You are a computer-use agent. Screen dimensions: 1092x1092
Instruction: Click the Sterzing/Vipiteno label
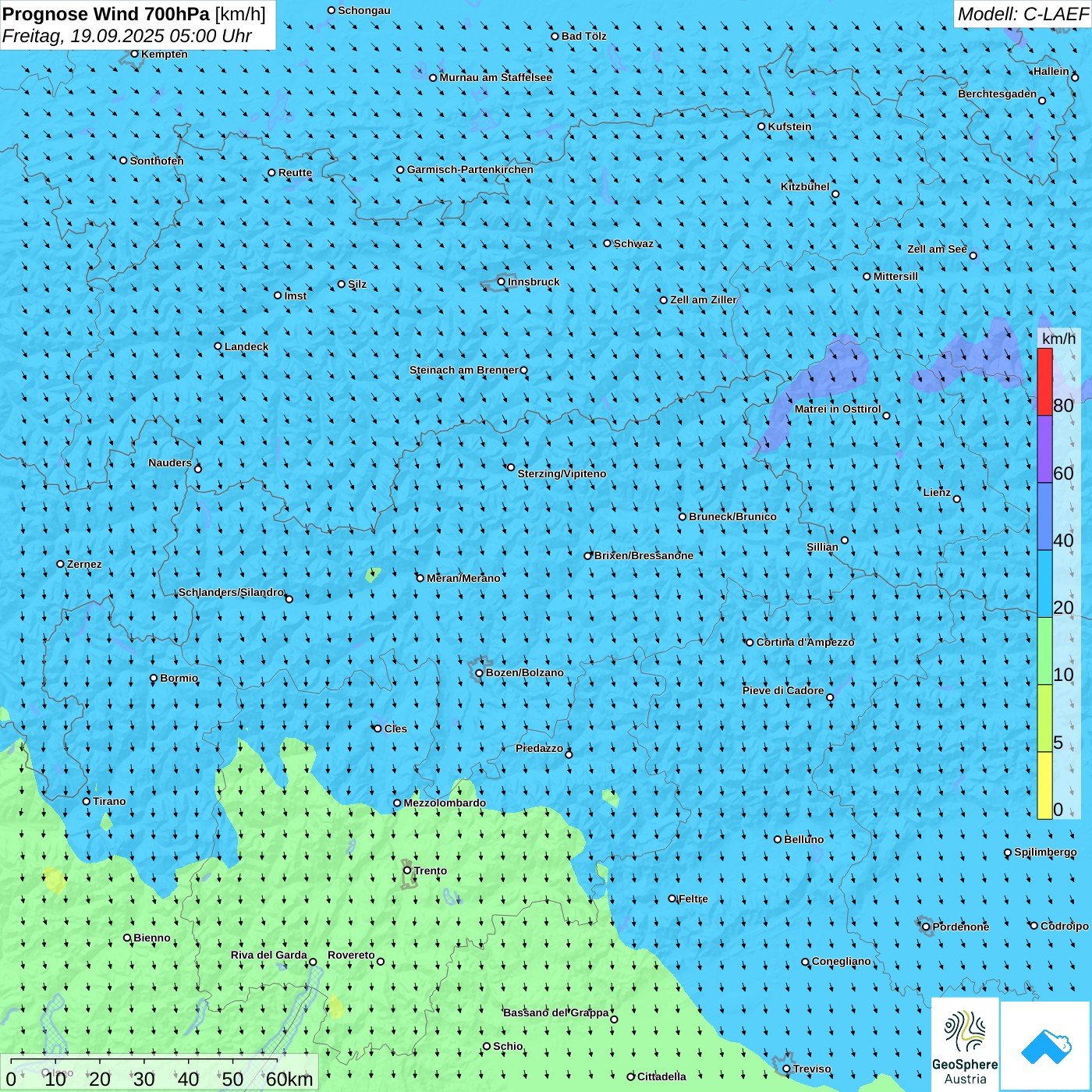pyautogui.click(x=562, y=473)
